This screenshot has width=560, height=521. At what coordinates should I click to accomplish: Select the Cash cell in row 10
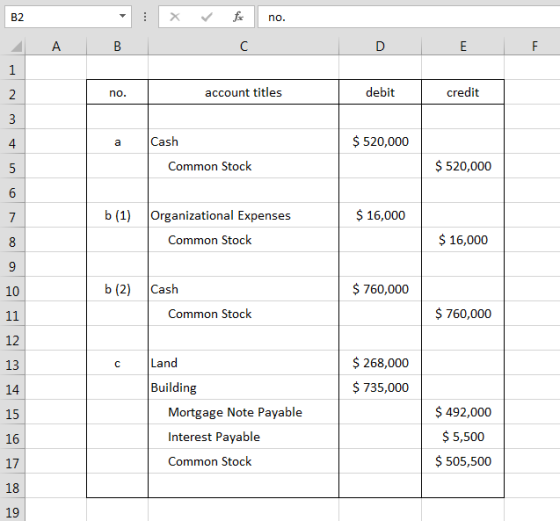point(244,289)
